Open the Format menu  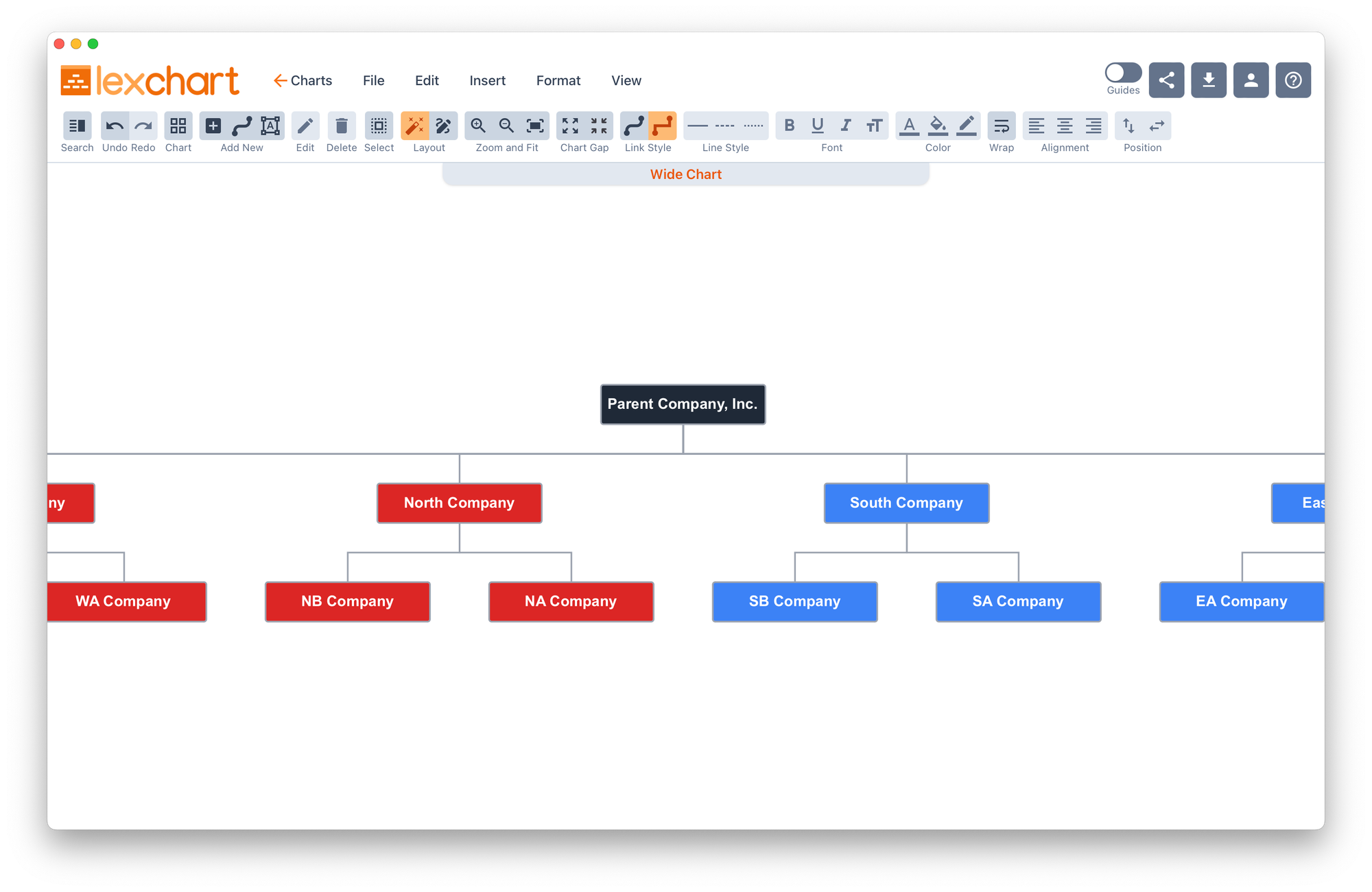[556, 80]
